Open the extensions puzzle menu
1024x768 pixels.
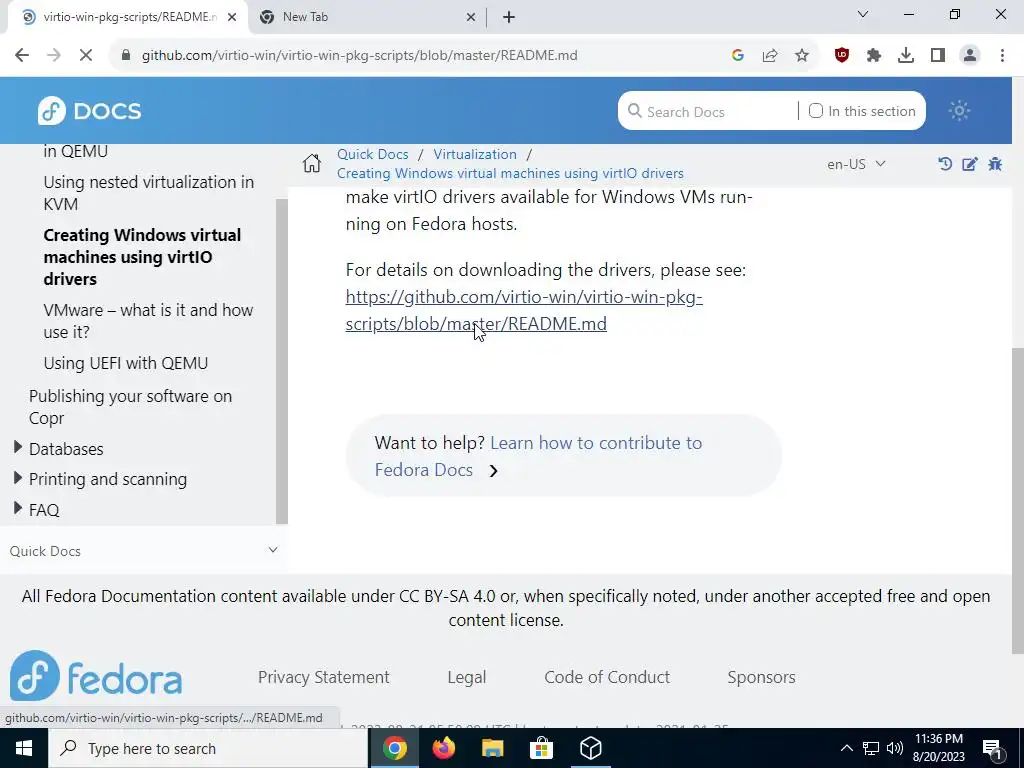[x=874, y=56]
